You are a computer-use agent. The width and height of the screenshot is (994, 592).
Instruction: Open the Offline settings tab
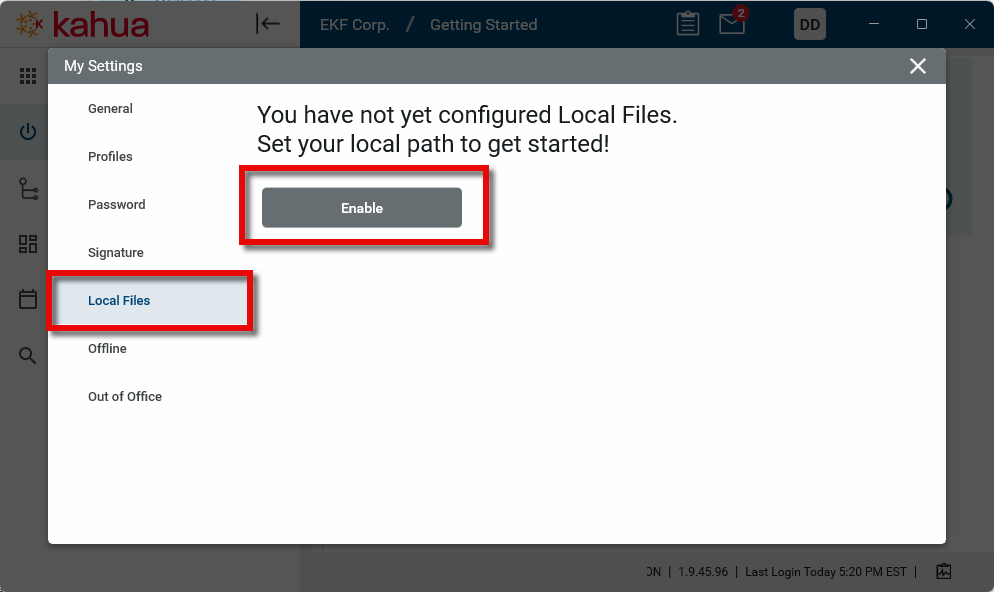click(x=107, y=349)
